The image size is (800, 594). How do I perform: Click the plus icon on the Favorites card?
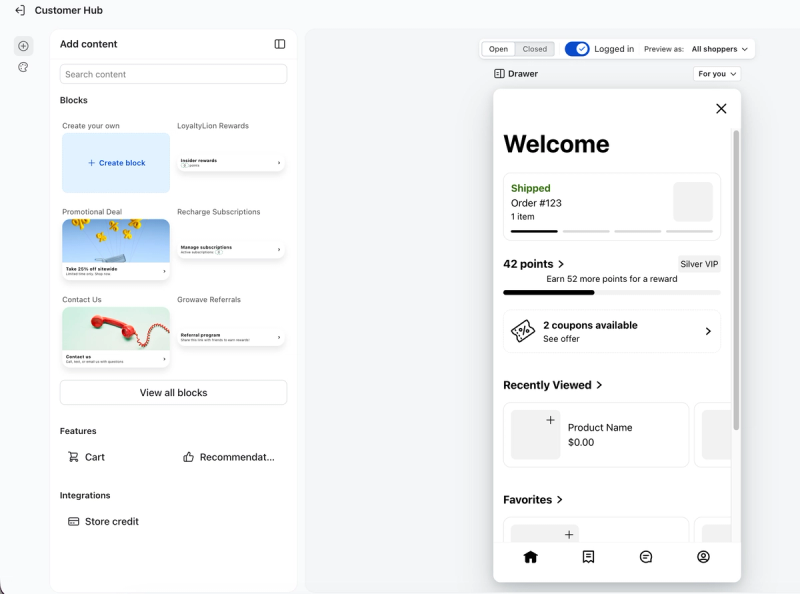pyautogui.click(x=569, y=534)
